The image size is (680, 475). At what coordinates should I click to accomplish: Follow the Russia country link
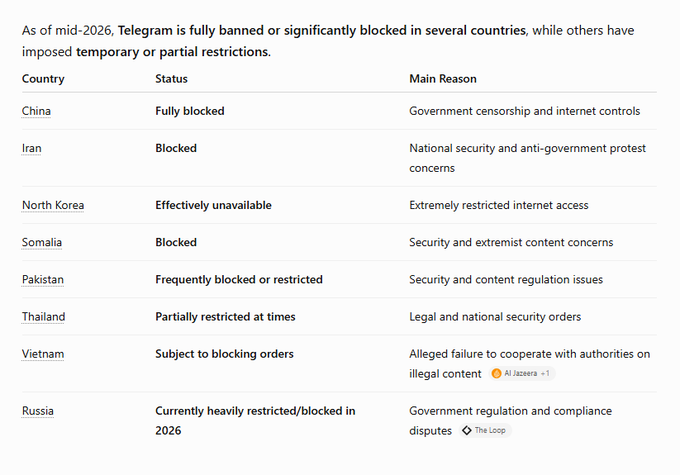(x=38, y=411)
